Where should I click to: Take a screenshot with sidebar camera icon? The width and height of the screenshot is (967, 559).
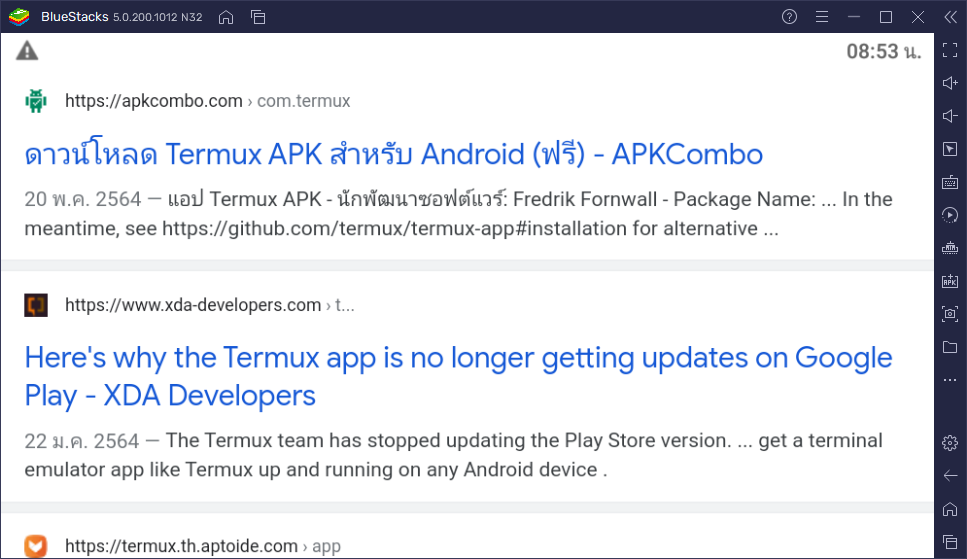click(x=950, y=314)
